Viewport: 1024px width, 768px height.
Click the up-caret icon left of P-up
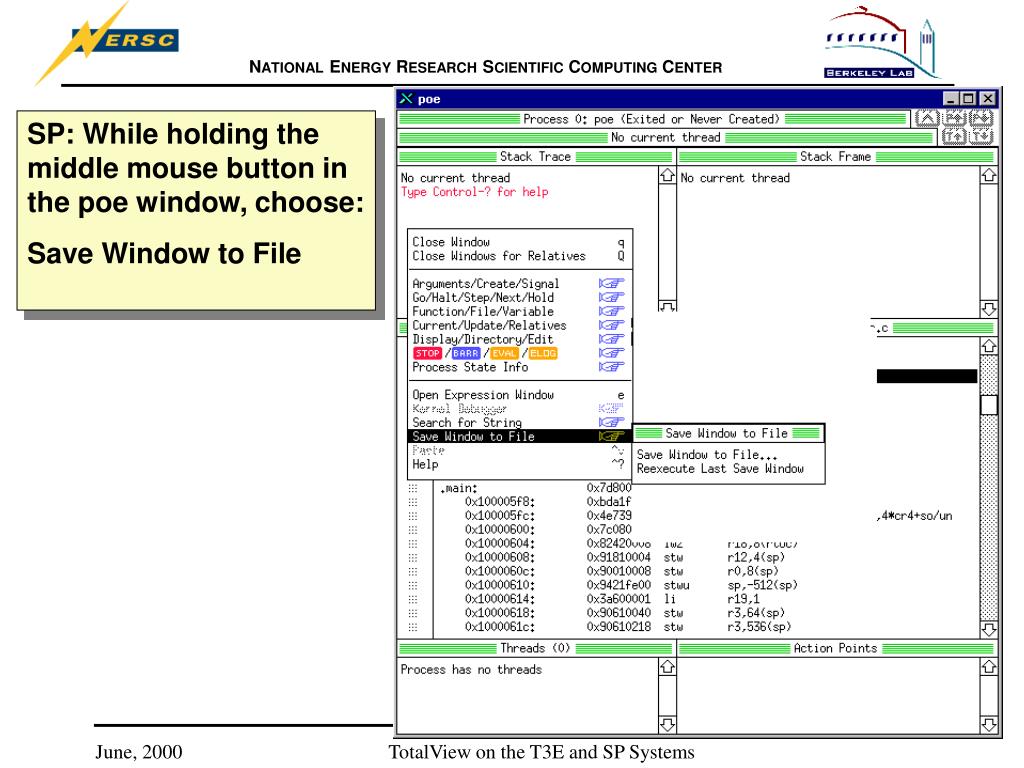(x=927, y=118)
